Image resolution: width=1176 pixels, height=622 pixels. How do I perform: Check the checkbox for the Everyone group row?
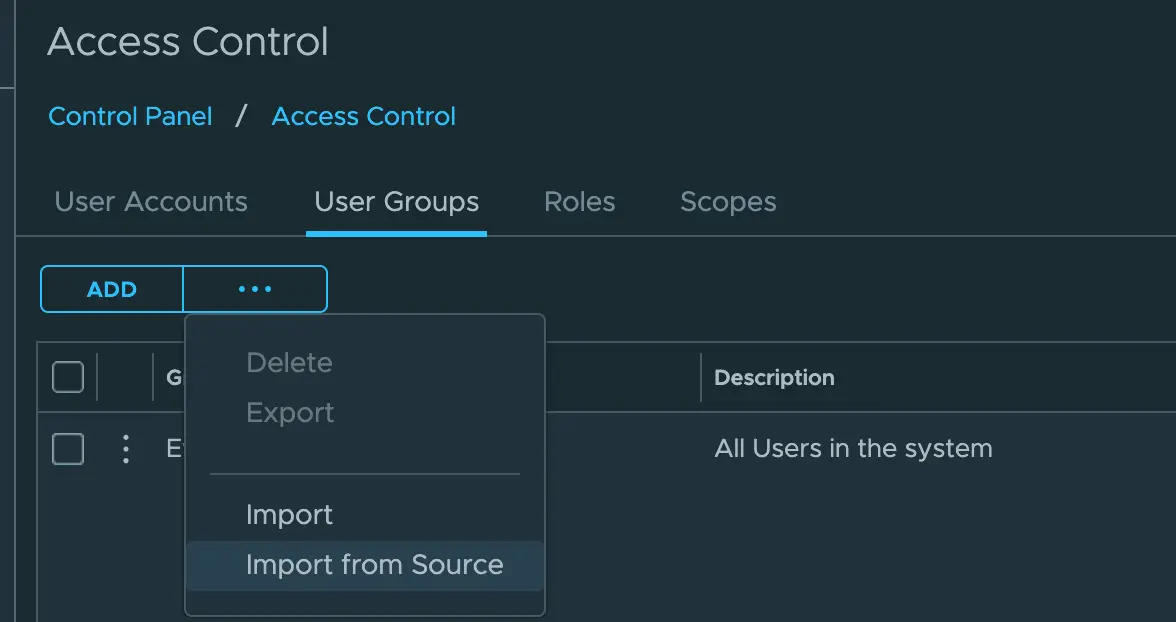point(67,449)
